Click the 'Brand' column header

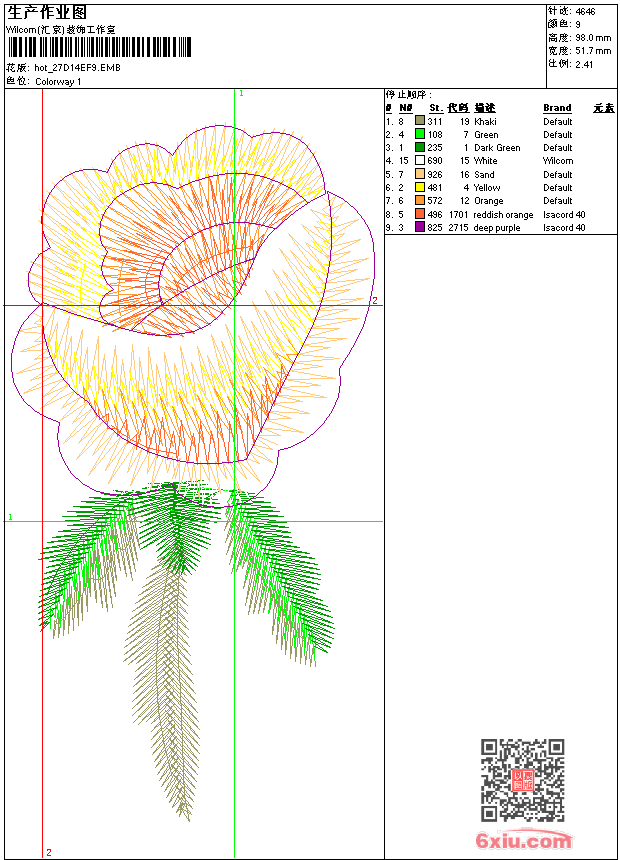pos(557,108)
